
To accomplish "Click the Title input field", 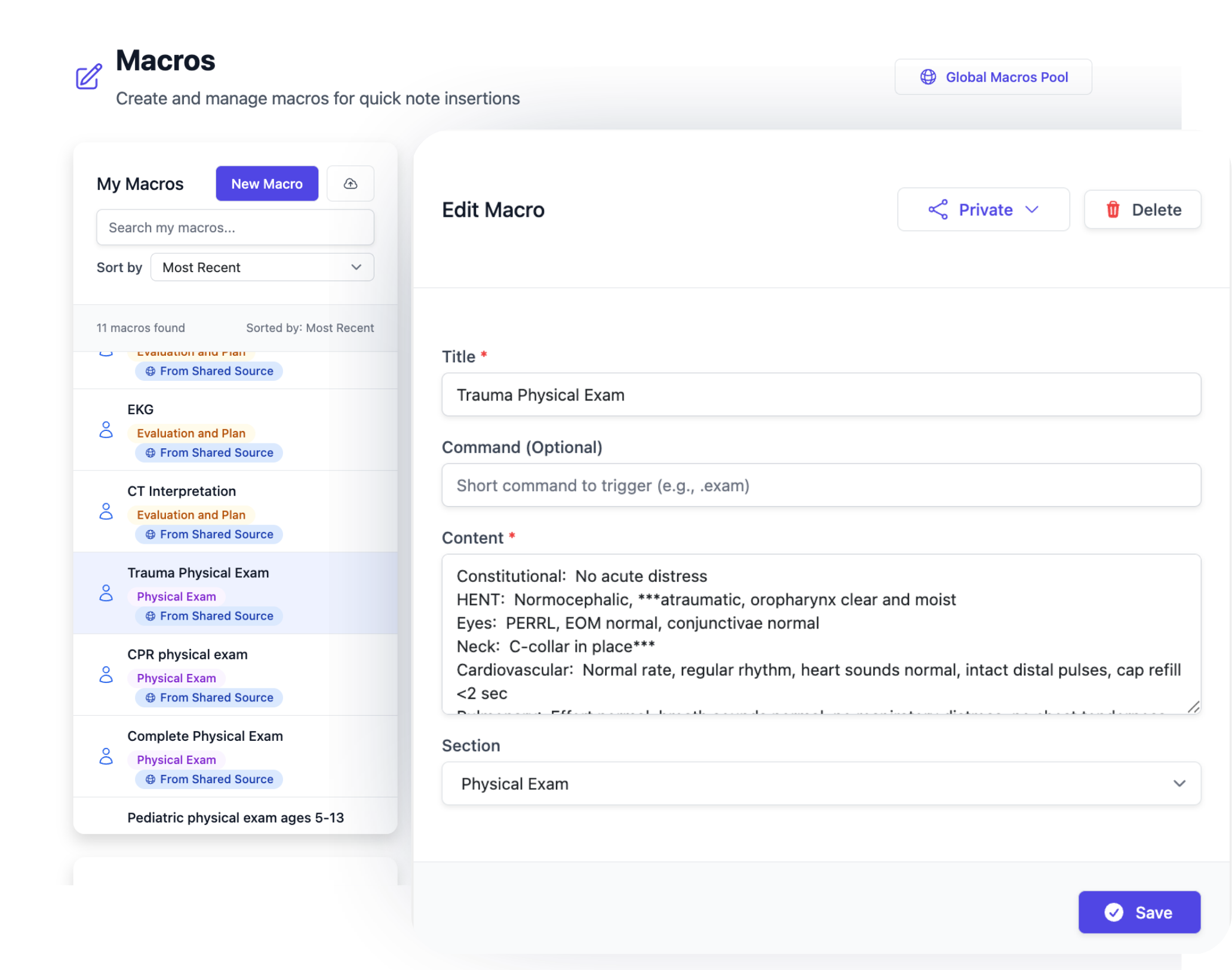I will [821, 395].
